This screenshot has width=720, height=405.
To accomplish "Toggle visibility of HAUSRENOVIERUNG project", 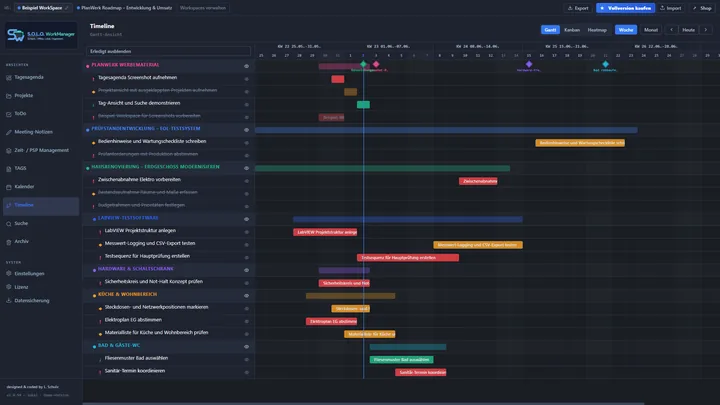I will pos(247,168).
